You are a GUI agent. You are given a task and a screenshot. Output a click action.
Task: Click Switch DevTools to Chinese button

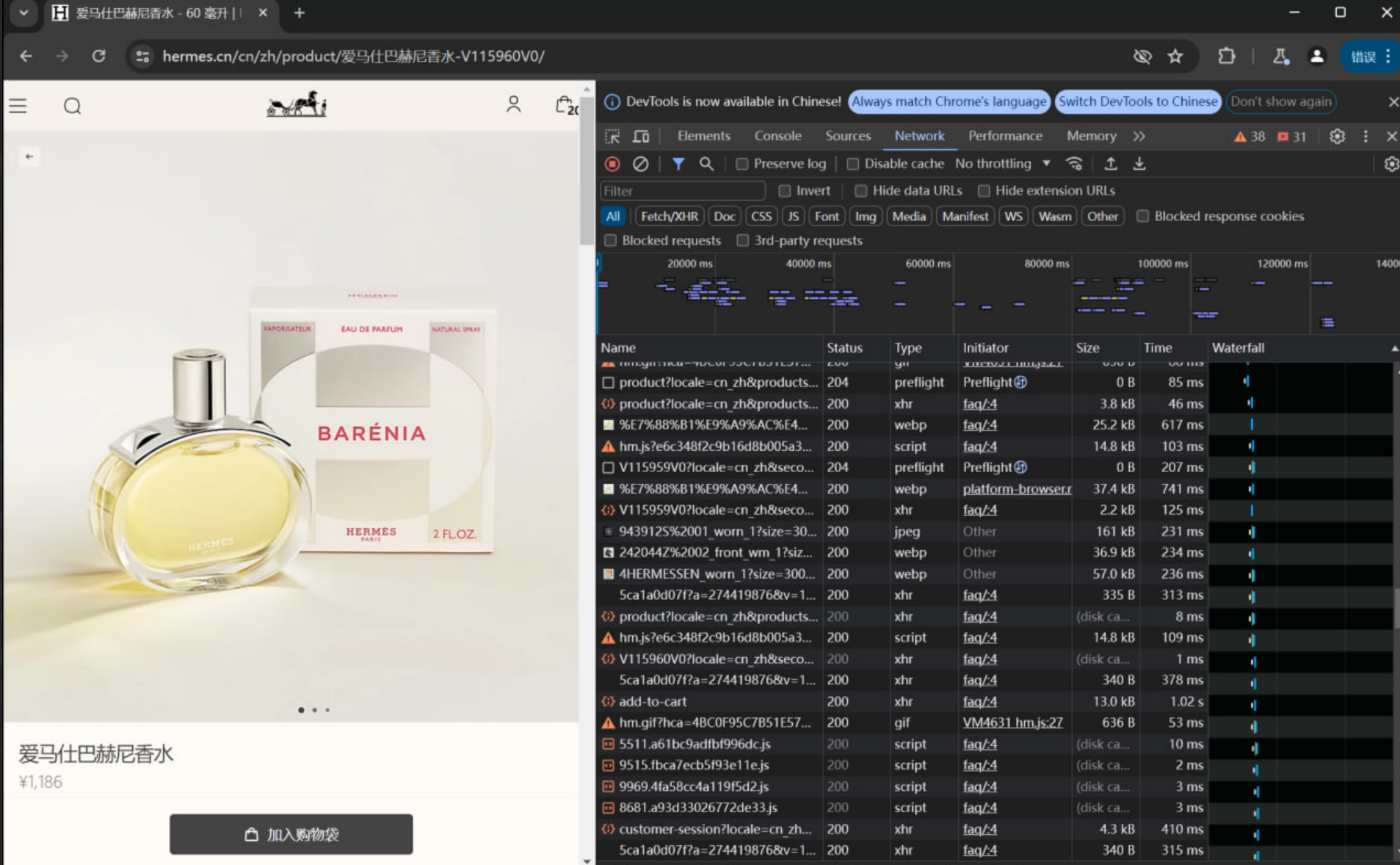(1136, 101)
